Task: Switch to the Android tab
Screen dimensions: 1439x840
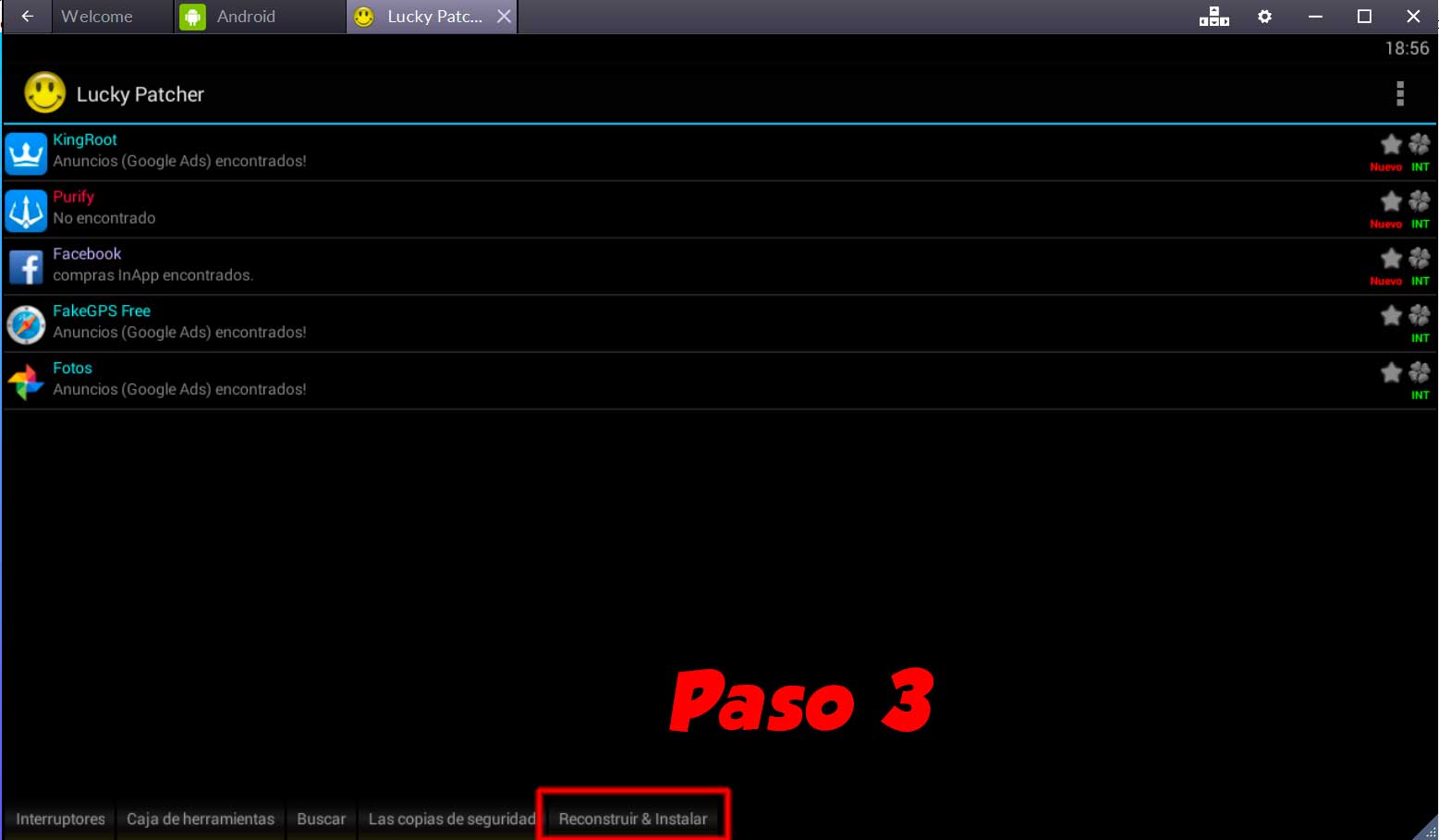Action: pyautogui.click(x=261, y=17)
